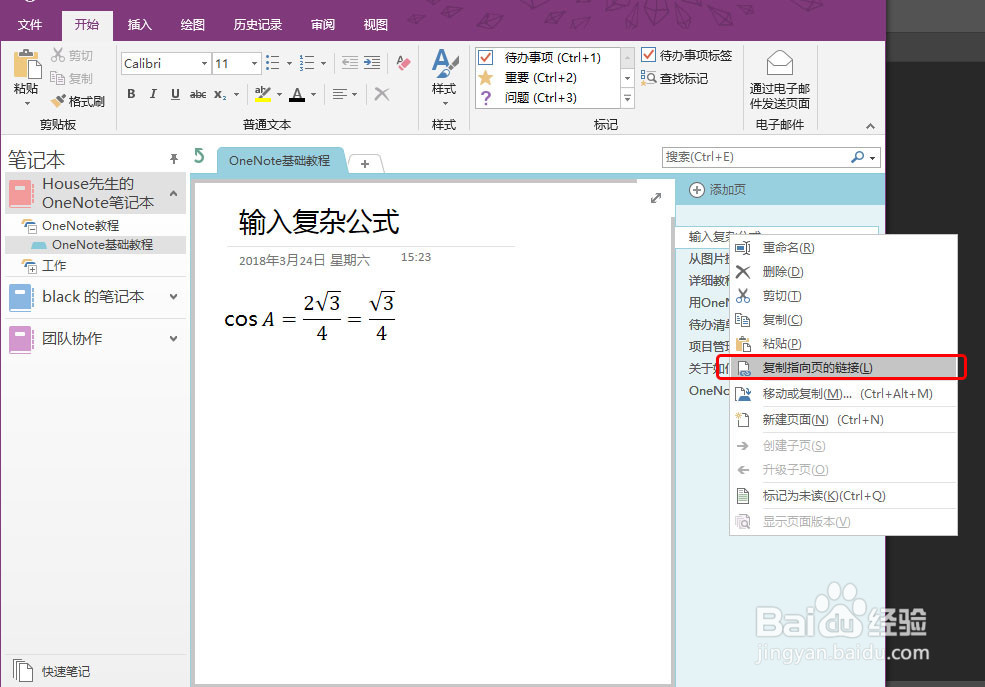Open the 文件 tab
This screenshot has width=985, height=687.
click(30, 25)
